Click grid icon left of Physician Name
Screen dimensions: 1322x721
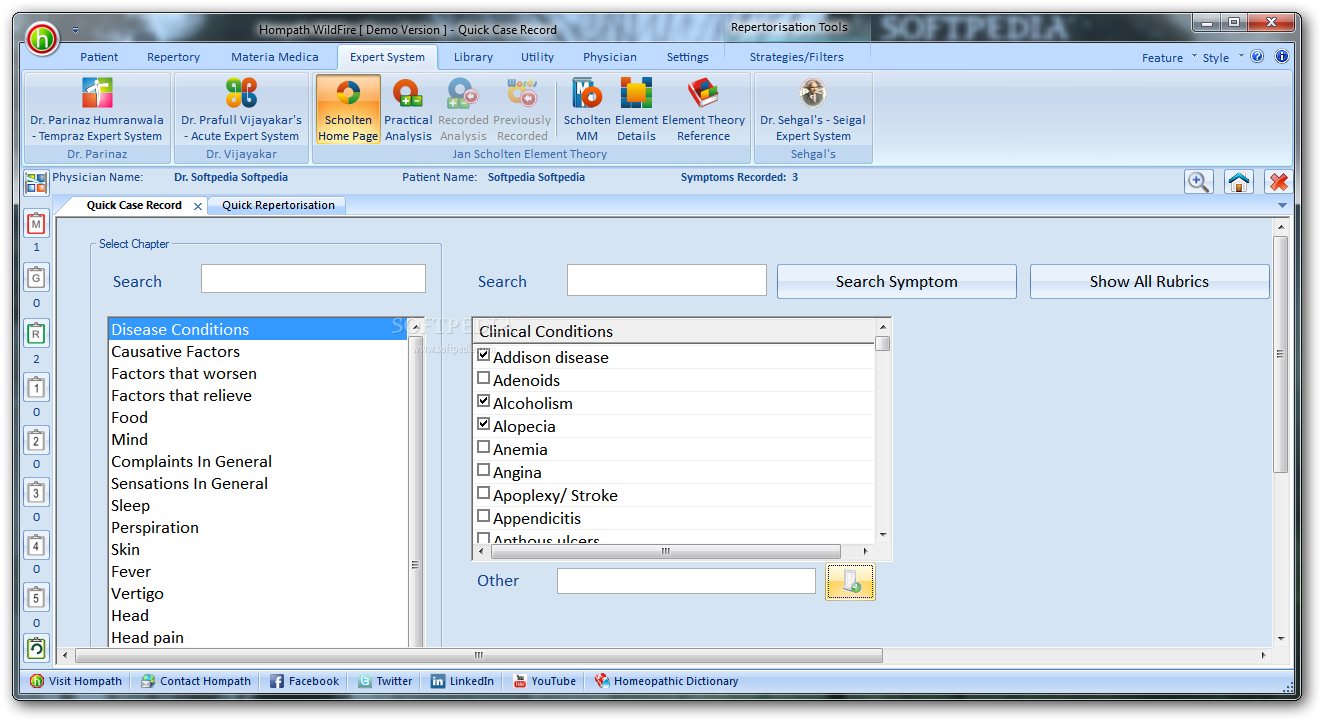pyautogui.click(x=36, y=182)
